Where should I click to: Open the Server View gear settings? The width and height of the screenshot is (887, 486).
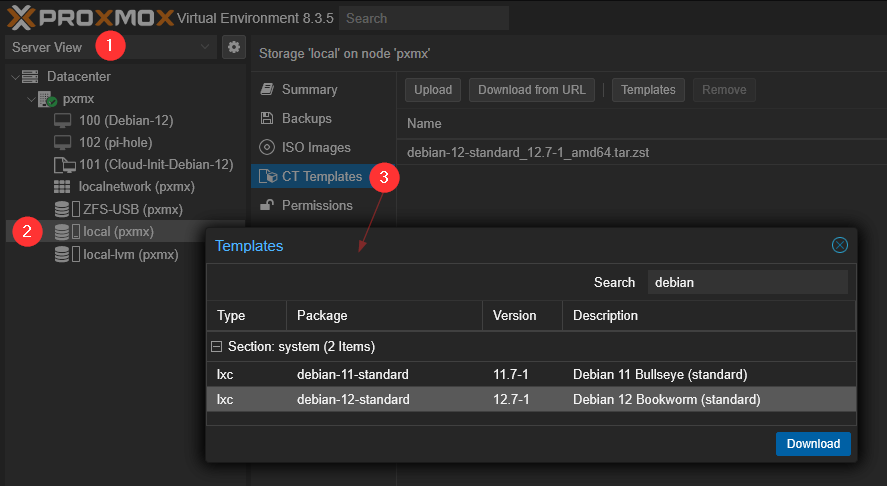click(233, 47)
